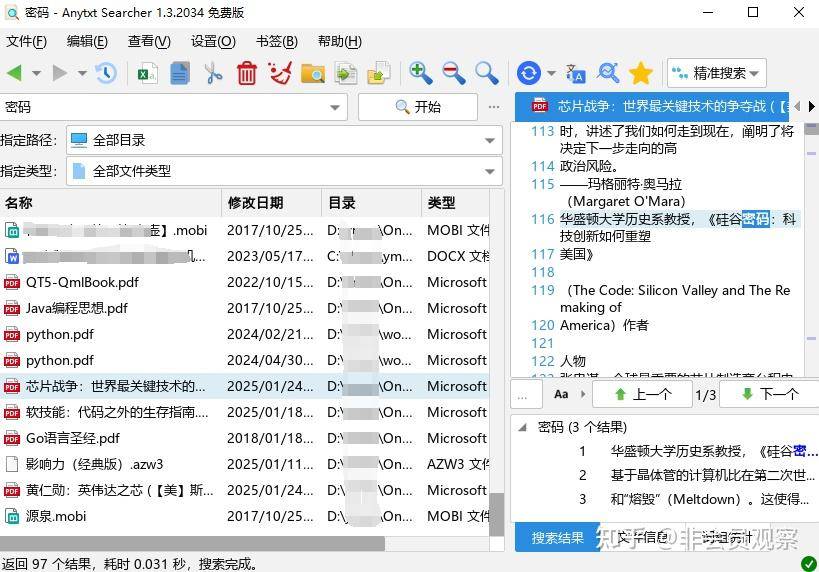Click the green status checkmark icon

(809, 564)
